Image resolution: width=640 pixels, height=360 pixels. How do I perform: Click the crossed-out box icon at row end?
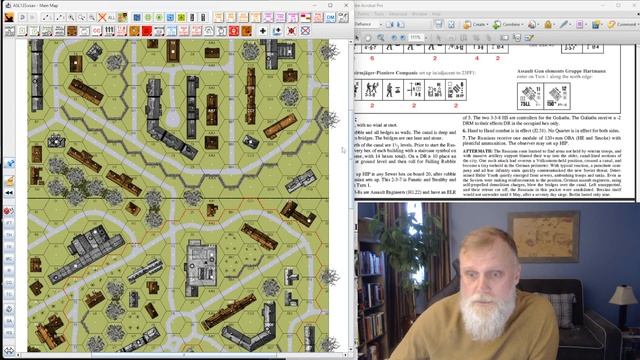(305, 31)
